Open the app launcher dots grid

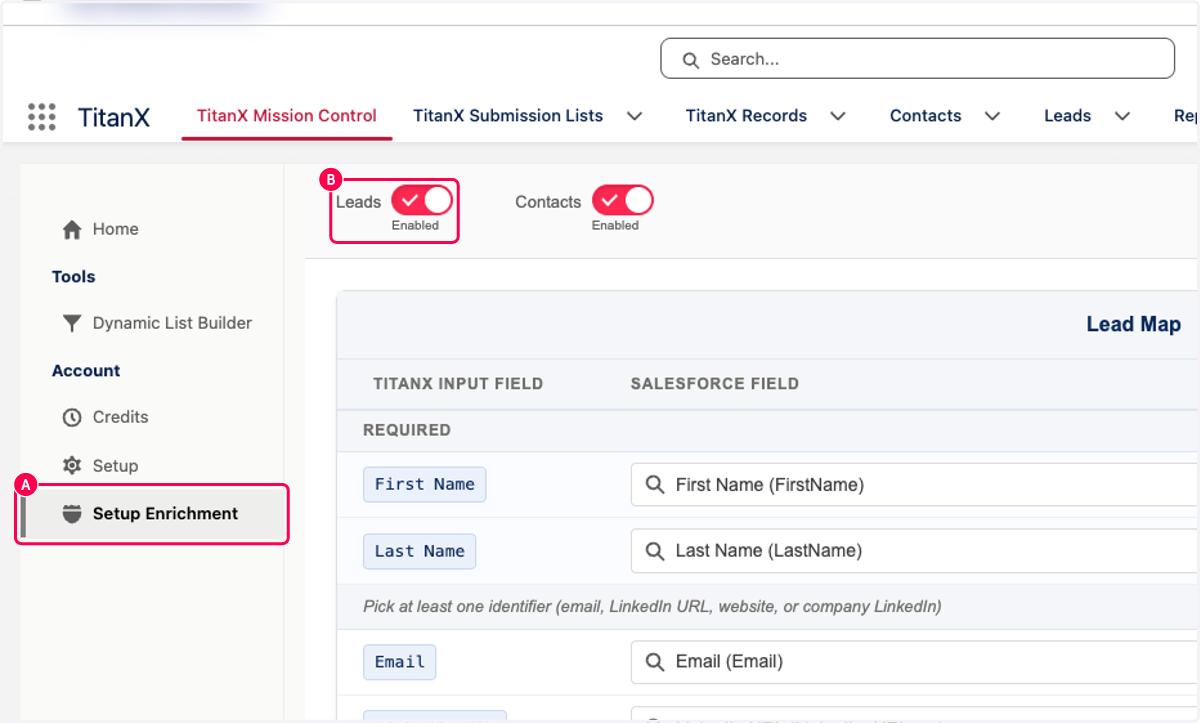42,116
